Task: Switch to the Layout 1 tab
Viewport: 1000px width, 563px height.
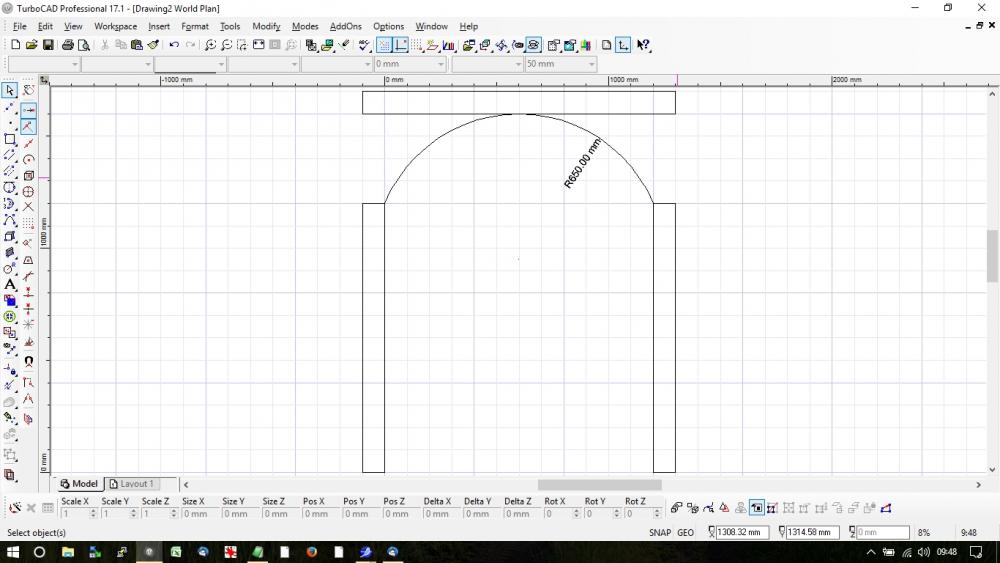Action: 132,484
